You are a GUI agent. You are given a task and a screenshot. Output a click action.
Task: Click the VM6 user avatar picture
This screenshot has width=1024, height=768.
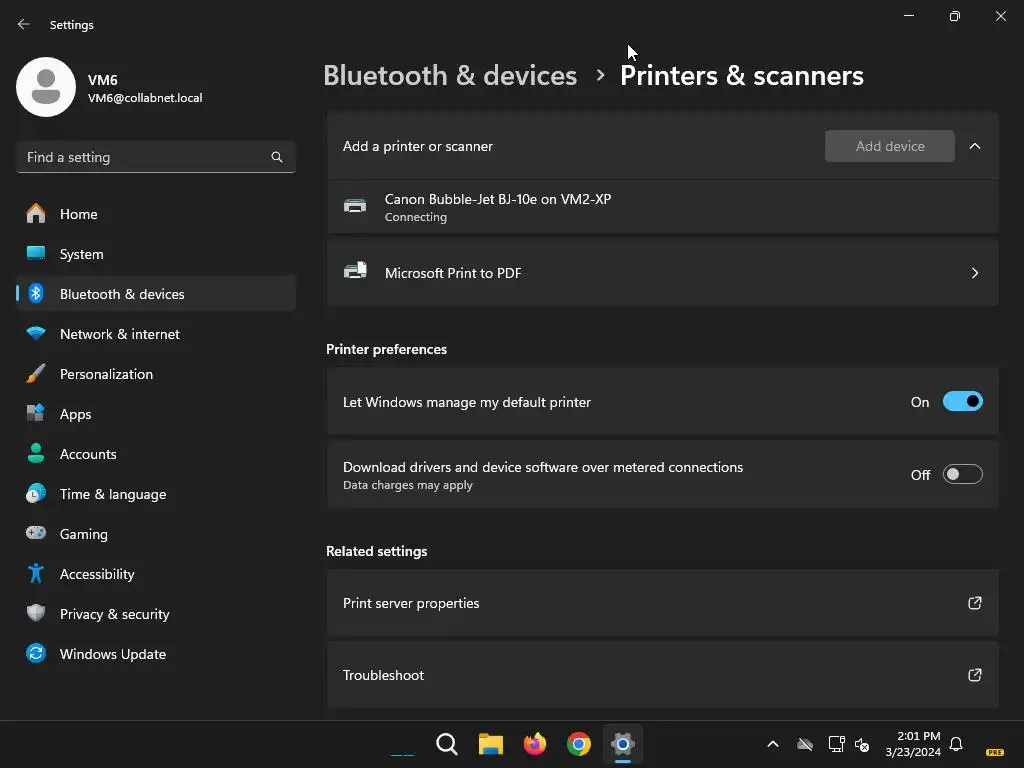(46, 87)
